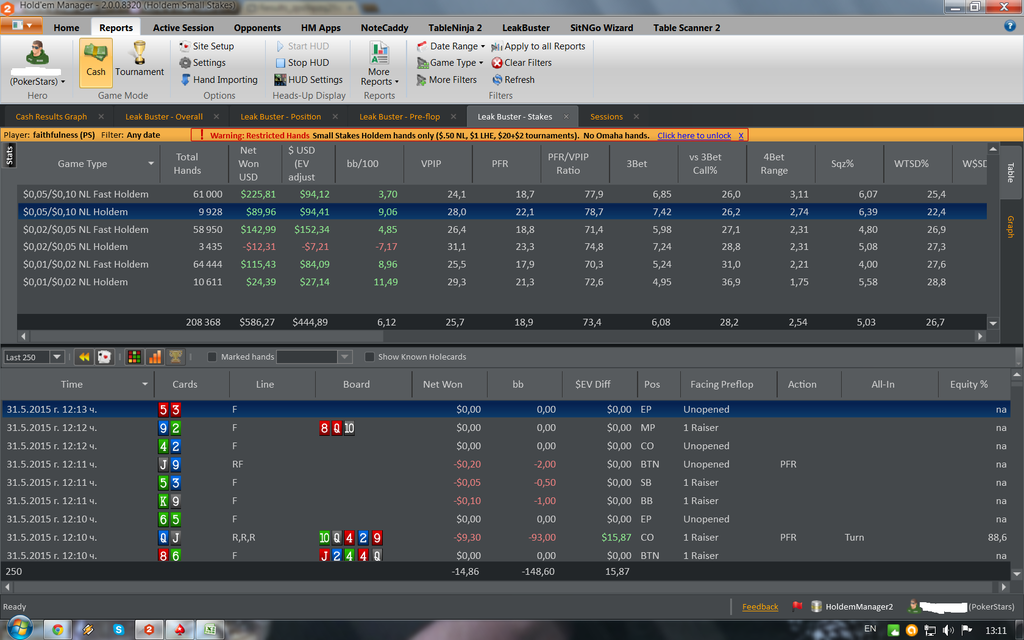Image resolution: width=1024 pixels, height=640 pixels.
Task: Select Tournament trophy game mode
Action: [x=139, y=59]
